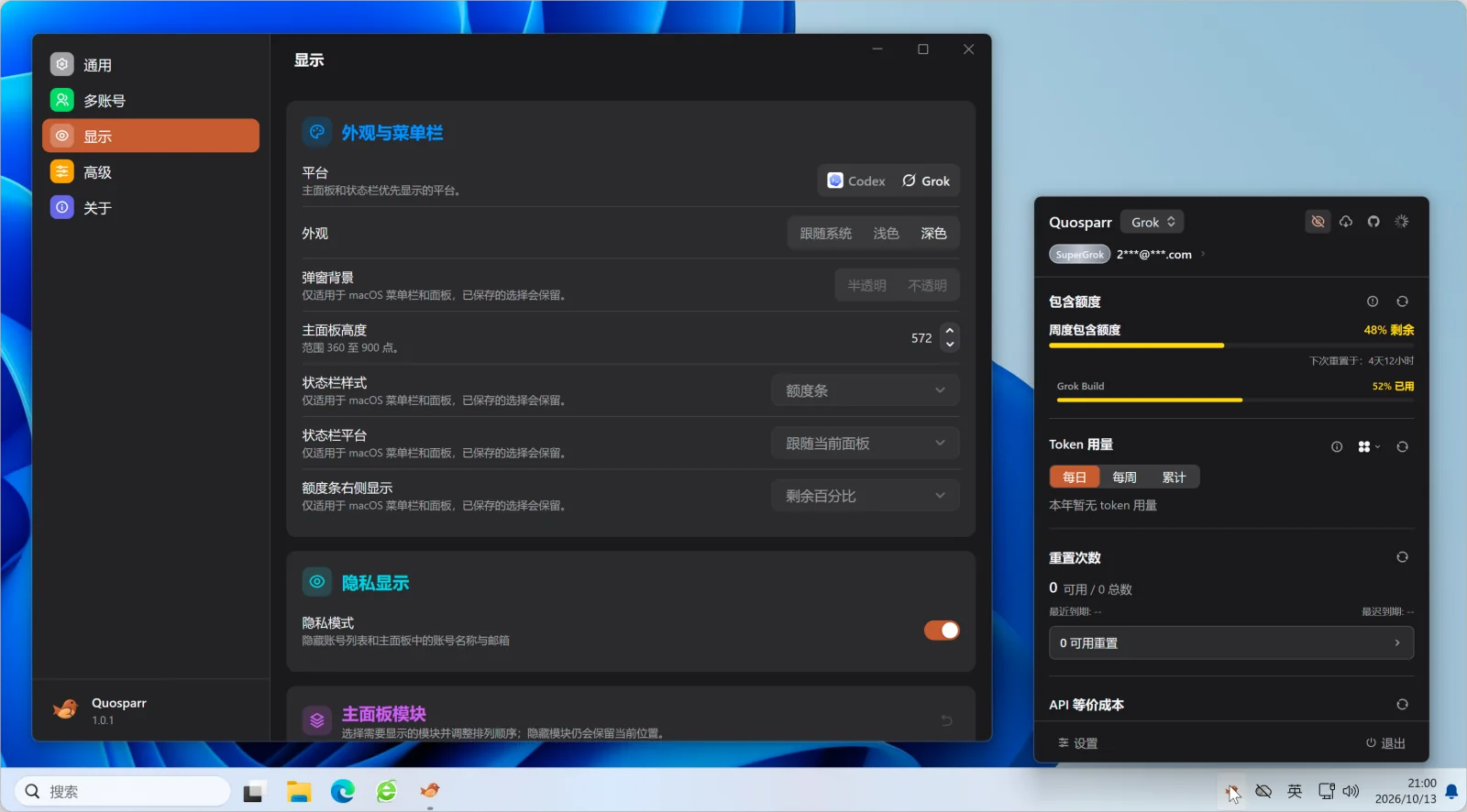Image resolution: width=1467 pixels, height=812 pixels.
Task: Select Grok as the platform
Action: click(926, 181)
